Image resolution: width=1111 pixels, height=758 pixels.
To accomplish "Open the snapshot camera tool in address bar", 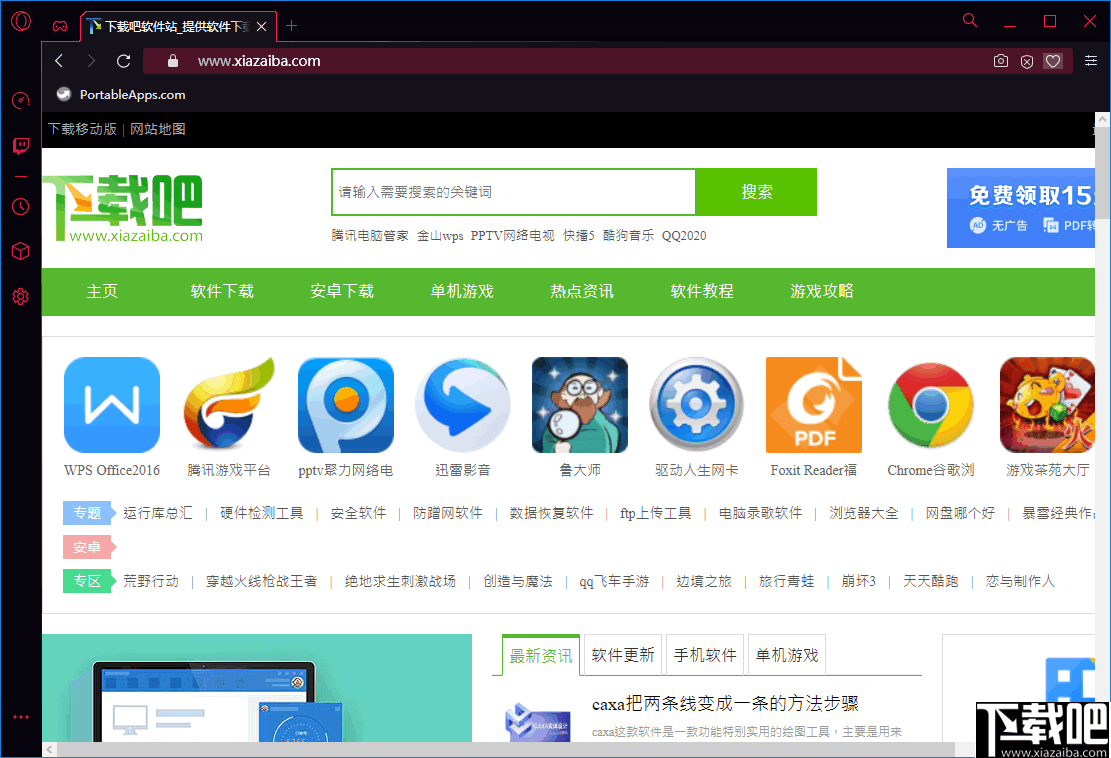I will pos(1000,61).
